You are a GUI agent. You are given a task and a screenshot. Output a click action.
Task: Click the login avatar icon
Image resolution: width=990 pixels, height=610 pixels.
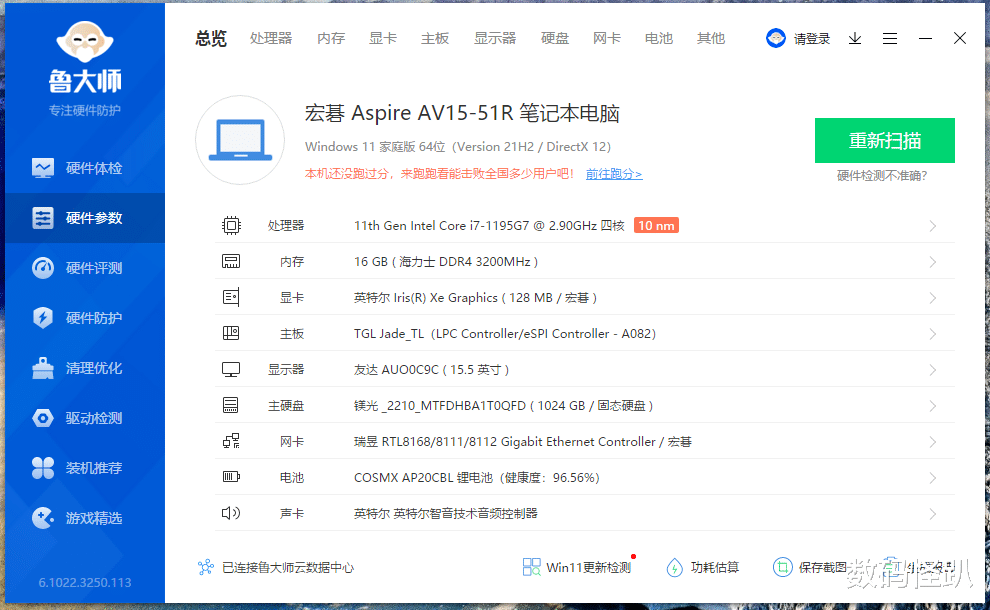775,39
